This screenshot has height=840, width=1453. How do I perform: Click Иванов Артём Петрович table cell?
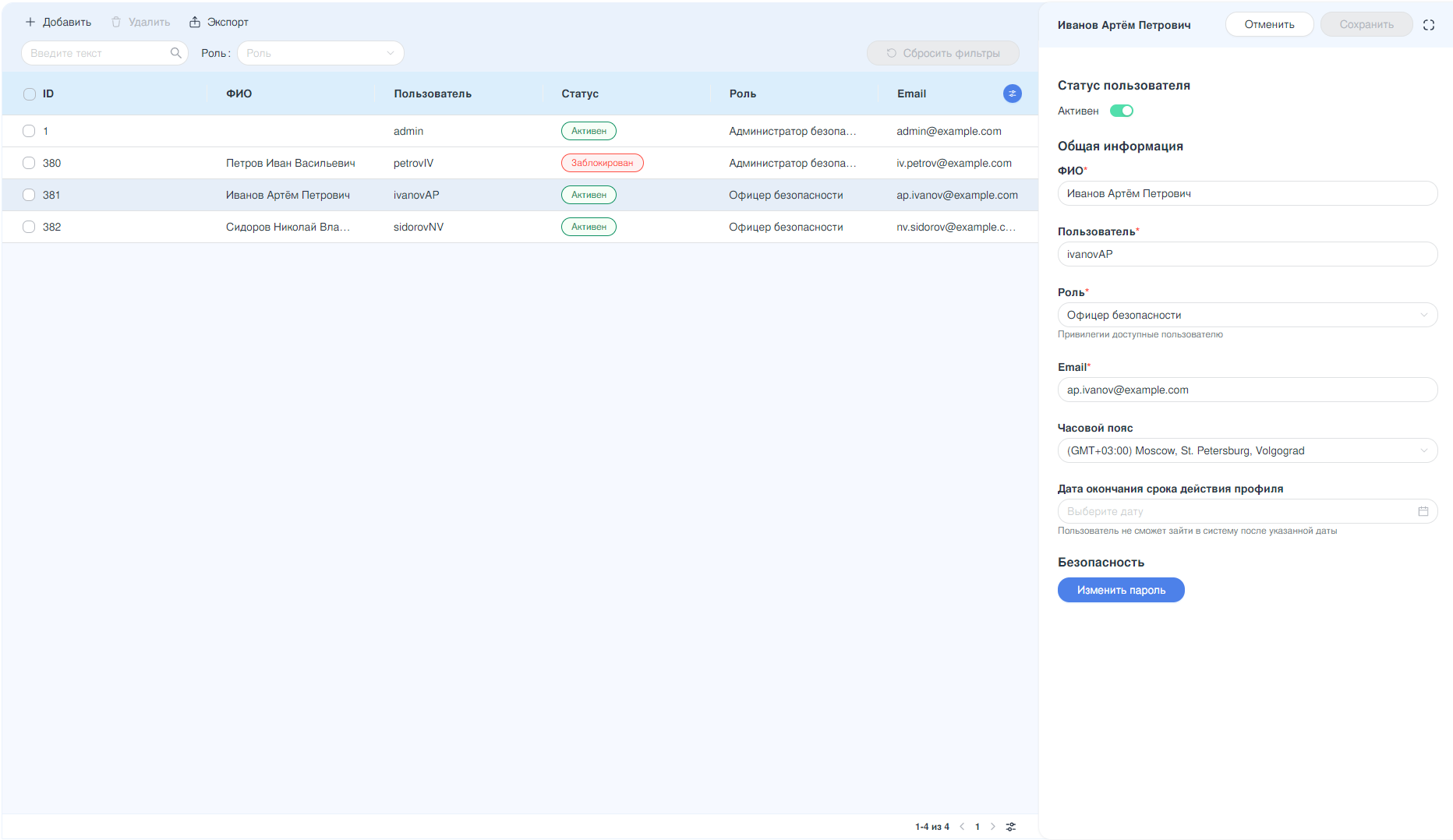point(288,195)
